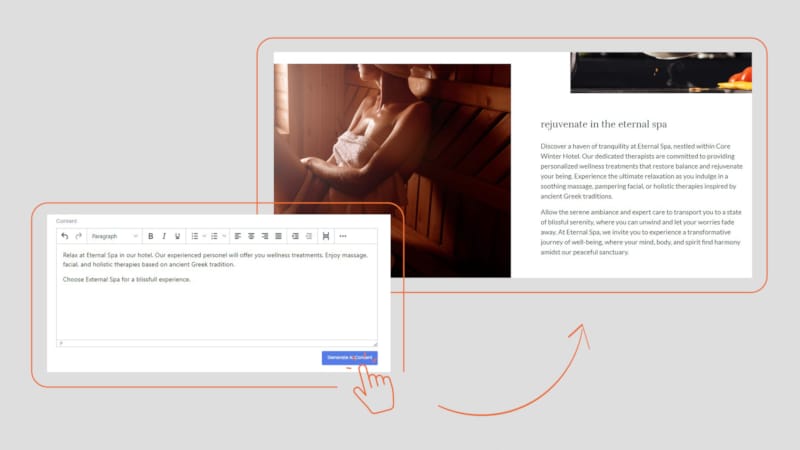Toggle bold formatting
The image size is (800, 450).
pos(151,236)
